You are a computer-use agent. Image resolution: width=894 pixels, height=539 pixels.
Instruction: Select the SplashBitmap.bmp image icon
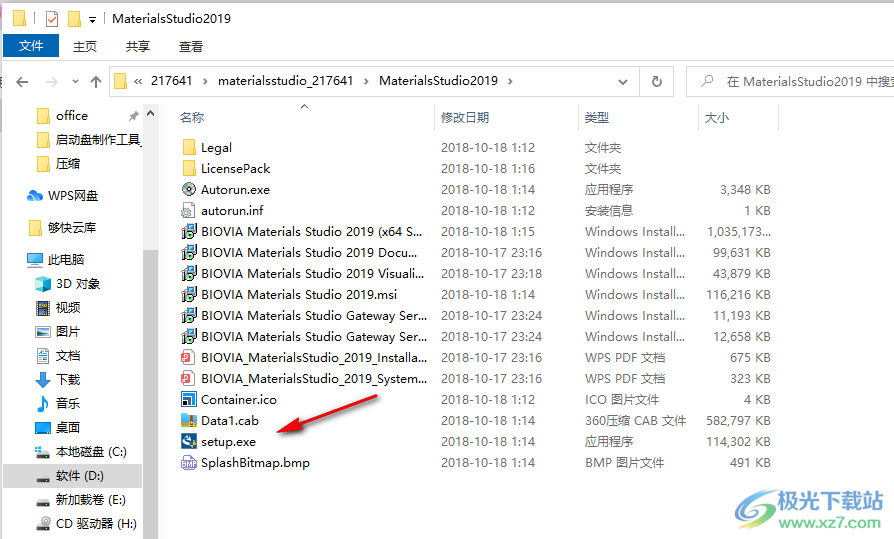(x=189, y=463)
